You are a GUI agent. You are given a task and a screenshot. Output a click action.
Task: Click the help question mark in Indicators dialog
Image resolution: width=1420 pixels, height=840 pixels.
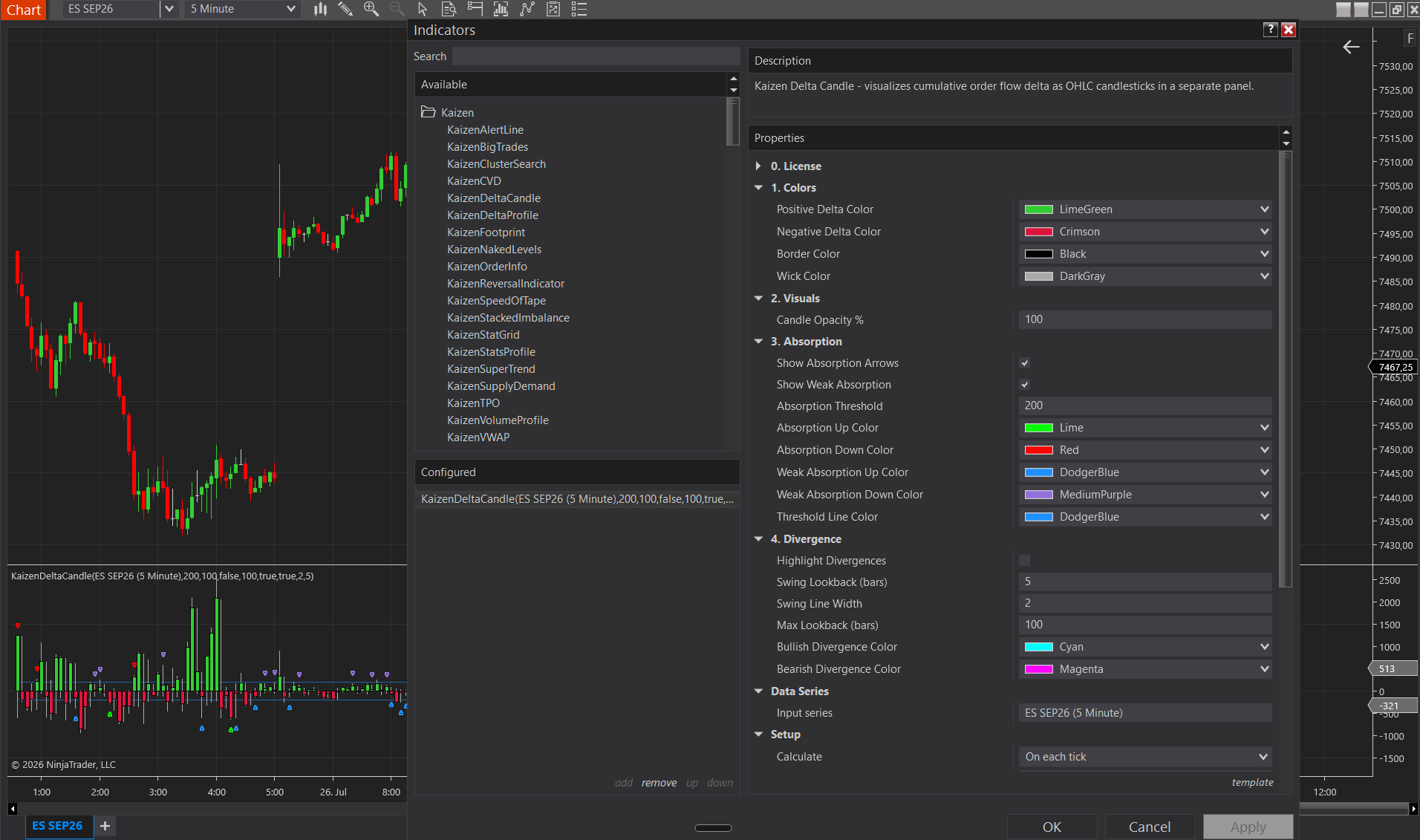pos(1271,30)
